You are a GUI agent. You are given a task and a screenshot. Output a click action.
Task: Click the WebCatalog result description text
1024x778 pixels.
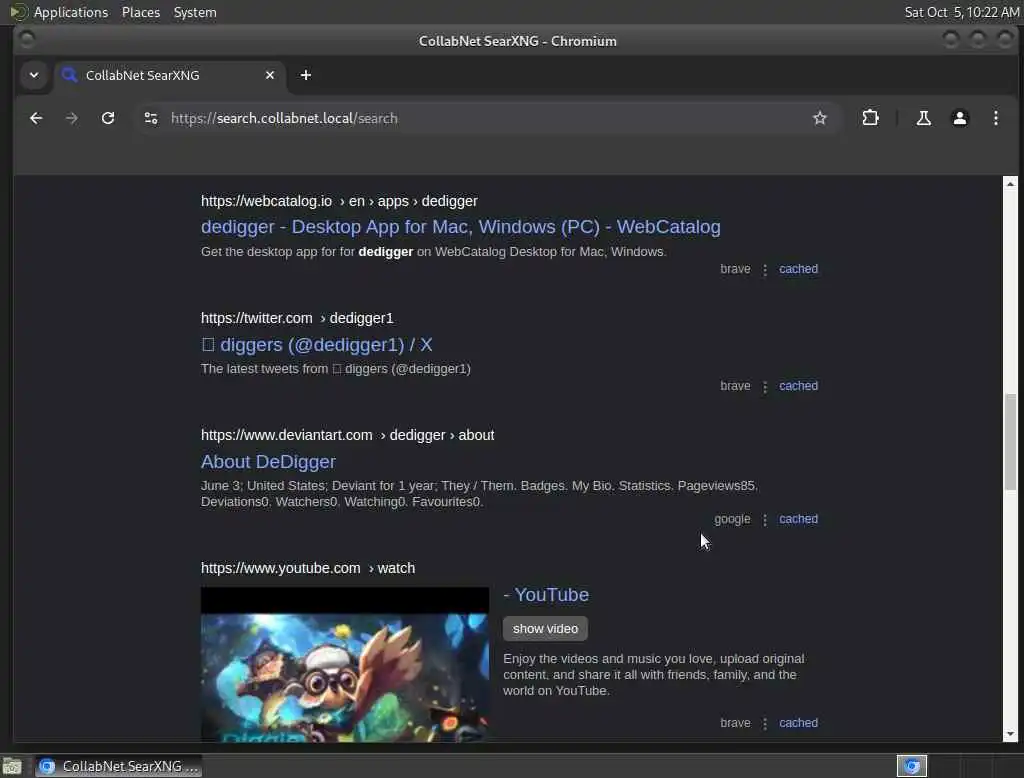433,251
